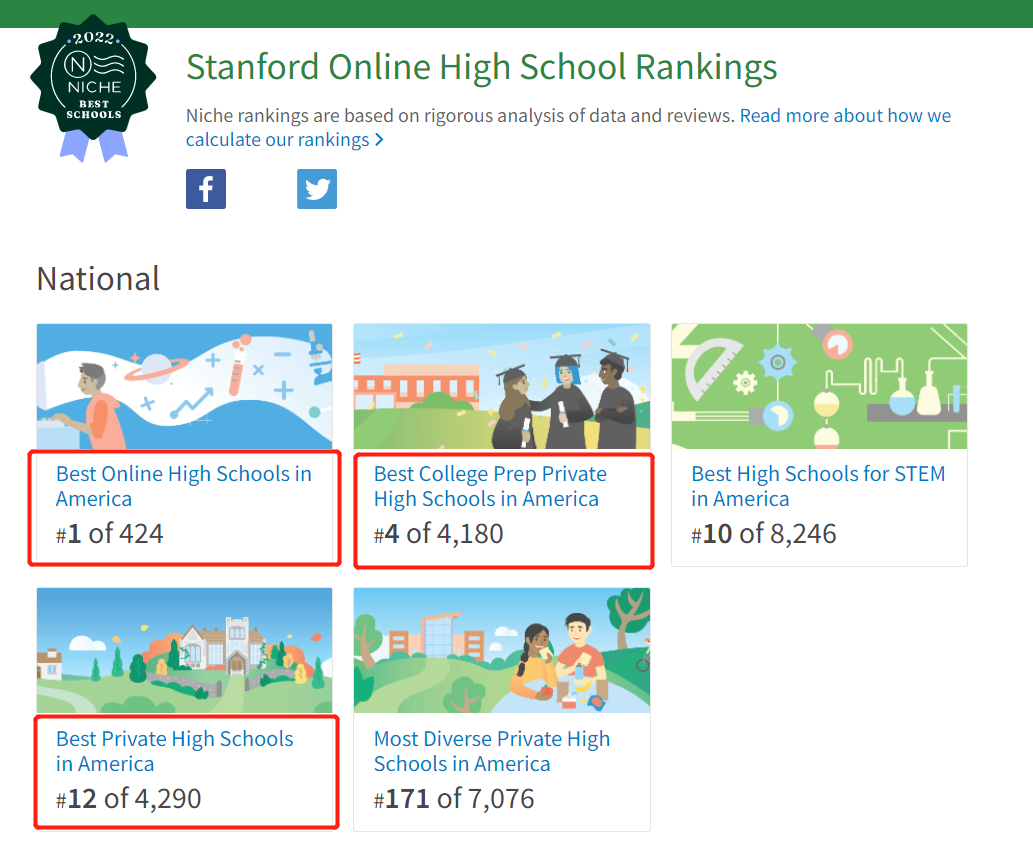
Task: Click the private school campus illustration
Action: point(185,651)
